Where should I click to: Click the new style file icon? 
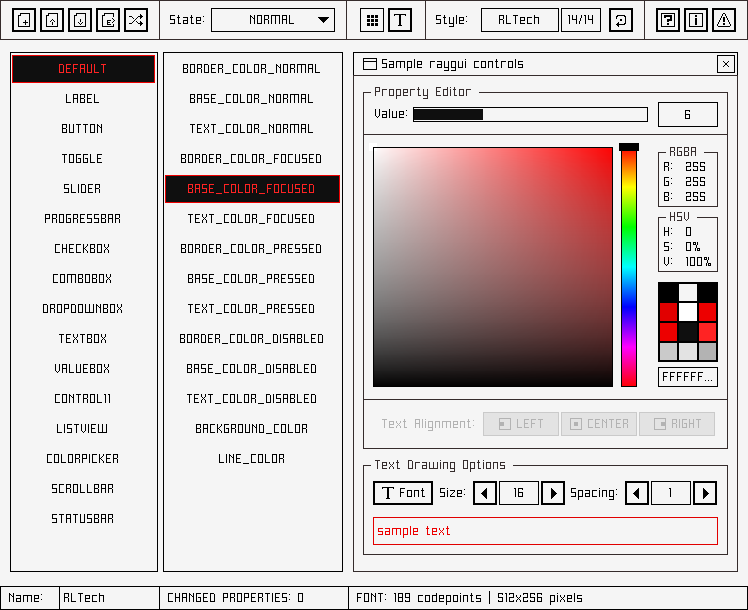pos(24,20)
